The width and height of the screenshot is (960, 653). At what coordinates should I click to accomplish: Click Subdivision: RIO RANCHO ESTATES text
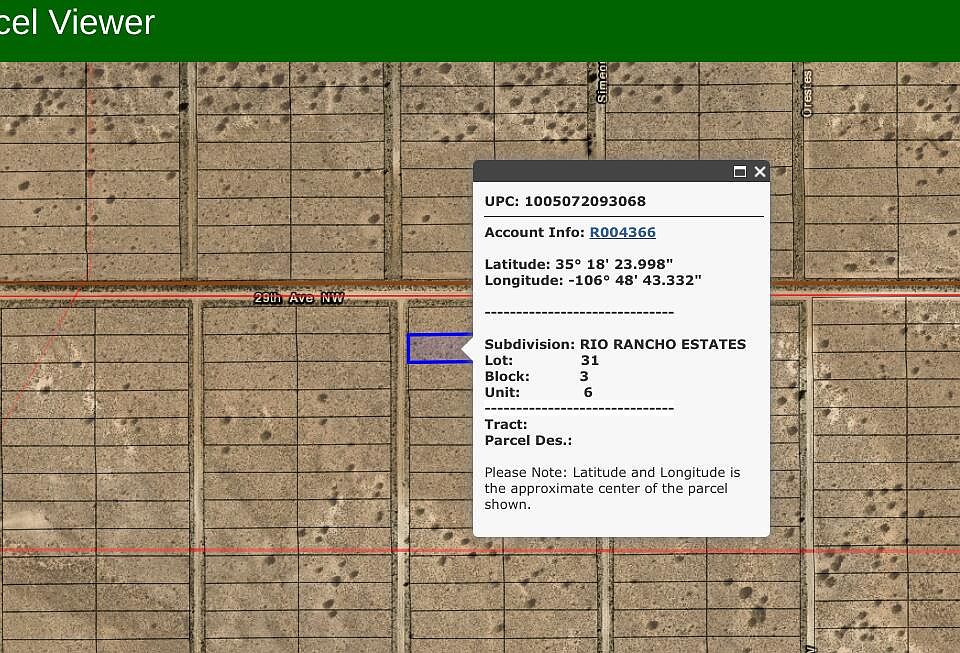615,345
